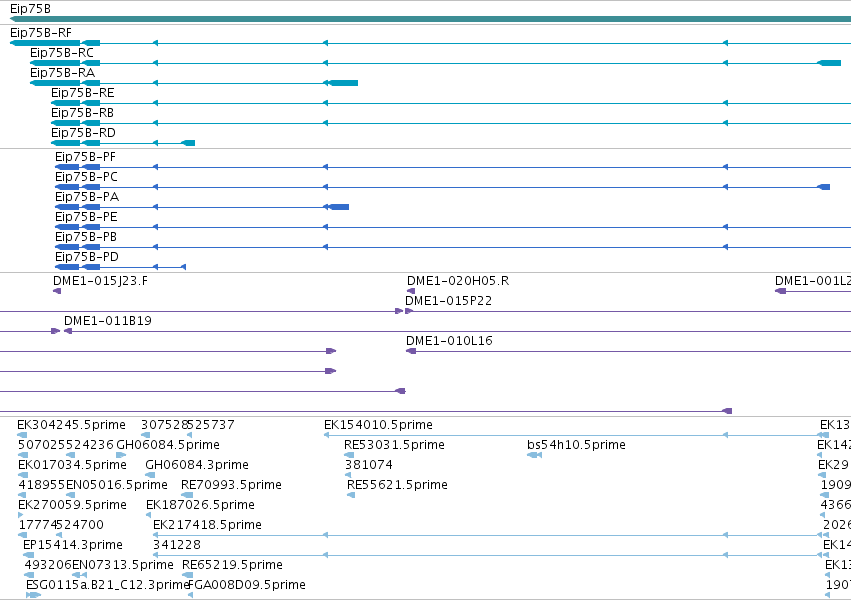The height and width of the screenshot is (600, 851).
Task: Select the RE53031.5prime EST label
Action: [394, 445]
